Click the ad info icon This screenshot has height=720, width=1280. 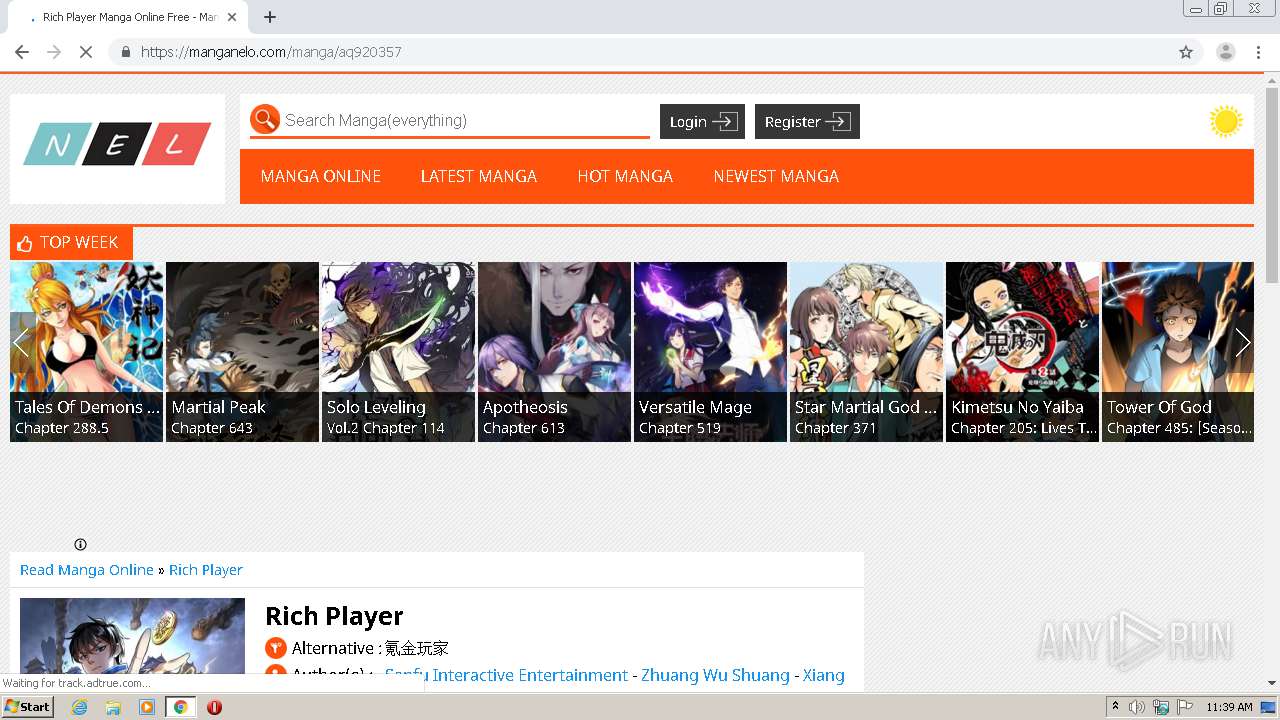click(80, 545)
